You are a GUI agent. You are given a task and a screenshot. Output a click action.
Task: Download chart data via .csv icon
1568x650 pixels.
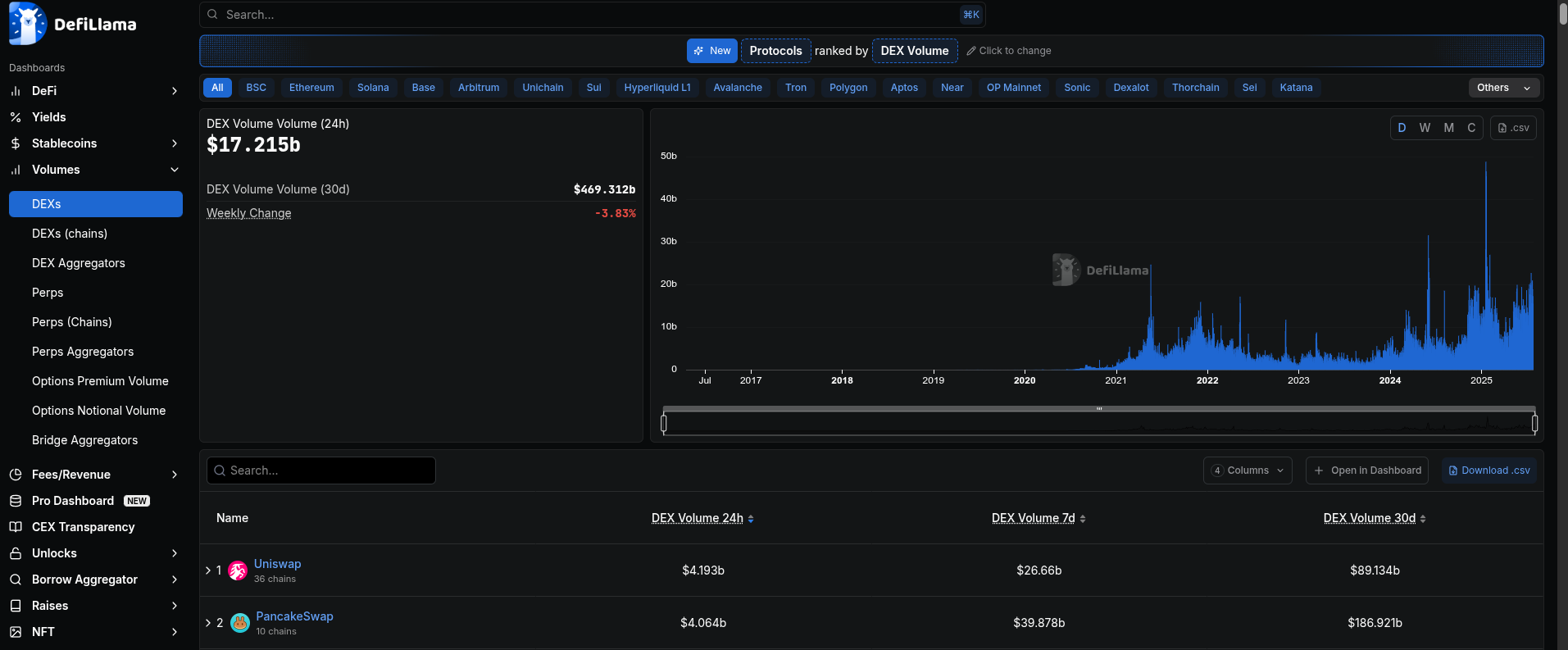[1513, 128]
